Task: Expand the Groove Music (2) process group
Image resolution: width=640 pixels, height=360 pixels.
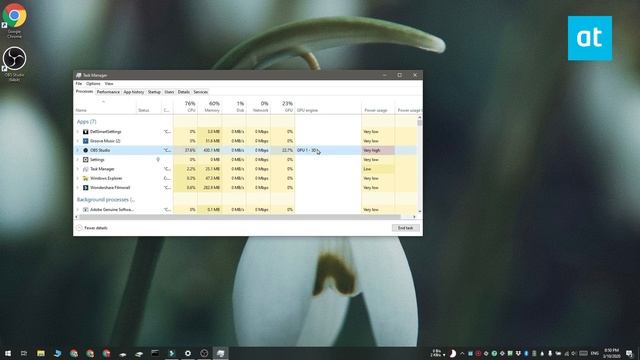Action: tap(78, 141)
